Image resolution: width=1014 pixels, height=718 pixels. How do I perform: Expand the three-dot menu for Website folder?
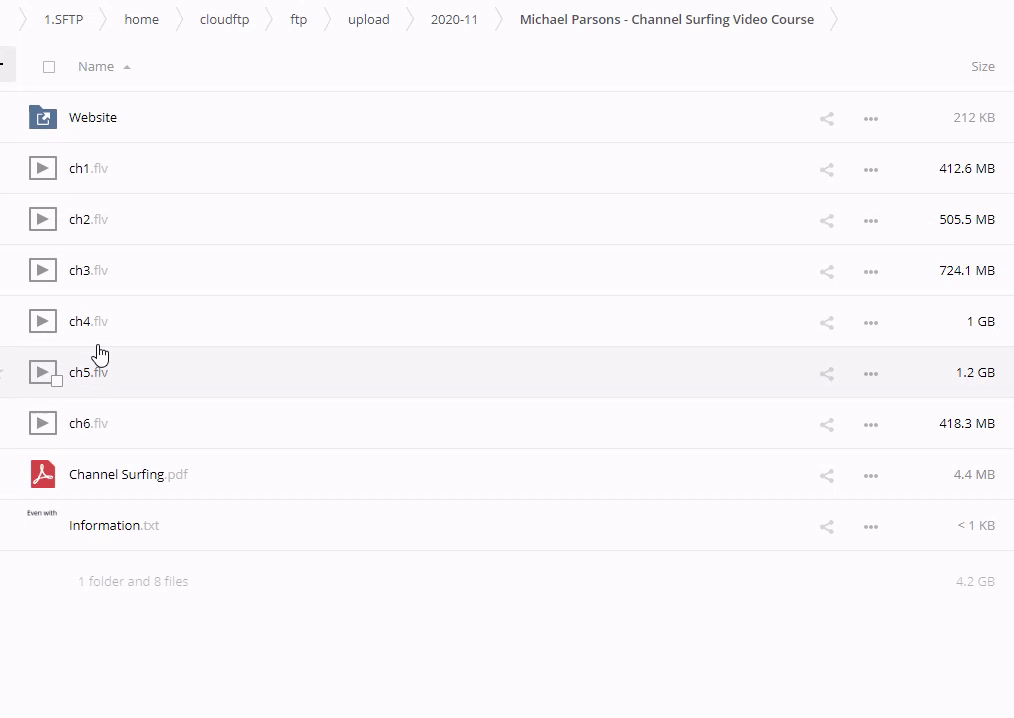(x=871, y=119)
